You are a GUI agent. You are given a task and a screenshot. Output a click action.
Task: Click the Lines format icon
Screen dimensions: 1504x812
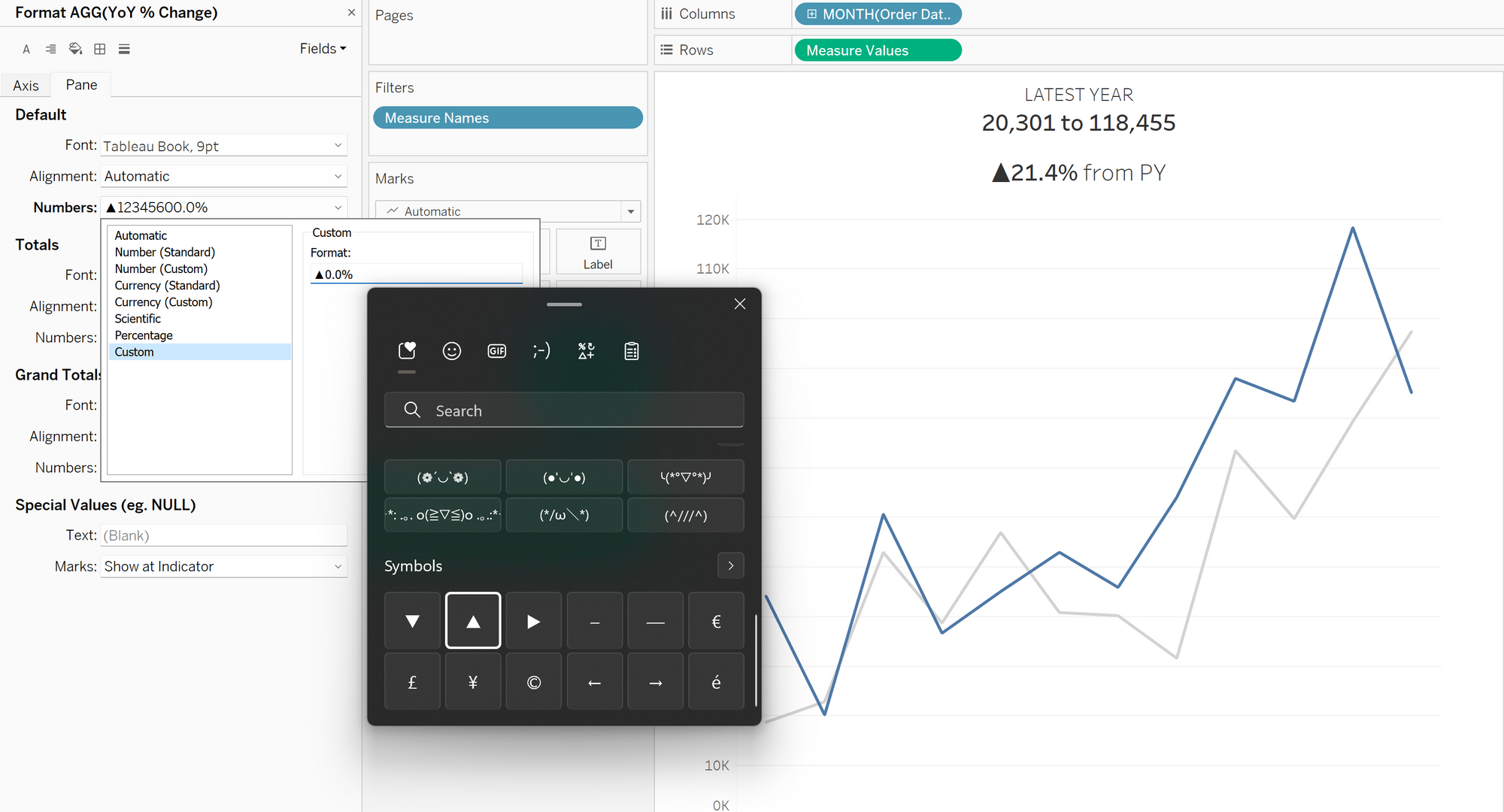125,50
